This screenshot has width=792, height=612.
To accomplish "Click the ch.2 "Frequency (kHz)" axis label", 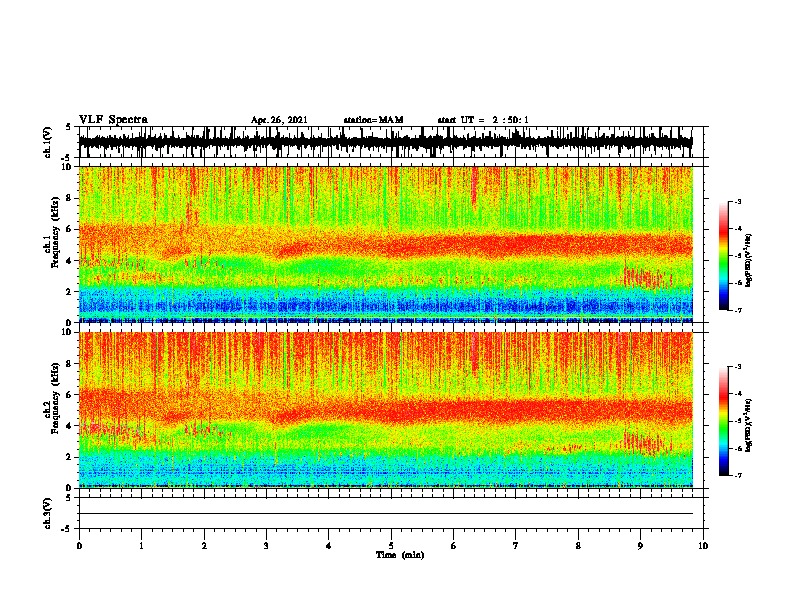I will click(x=55, y=398).
